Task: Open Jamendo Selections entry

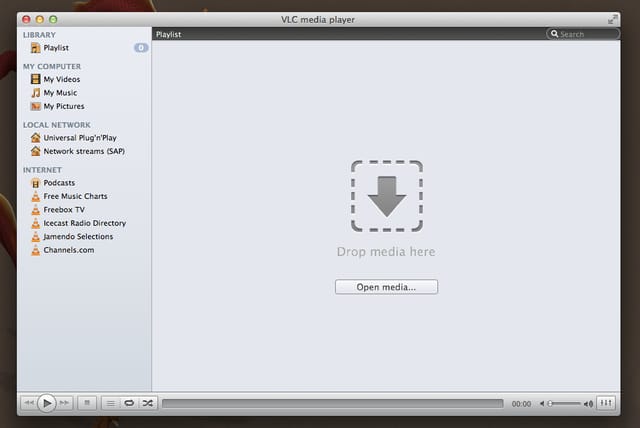Action: click(x=84, y=237)
